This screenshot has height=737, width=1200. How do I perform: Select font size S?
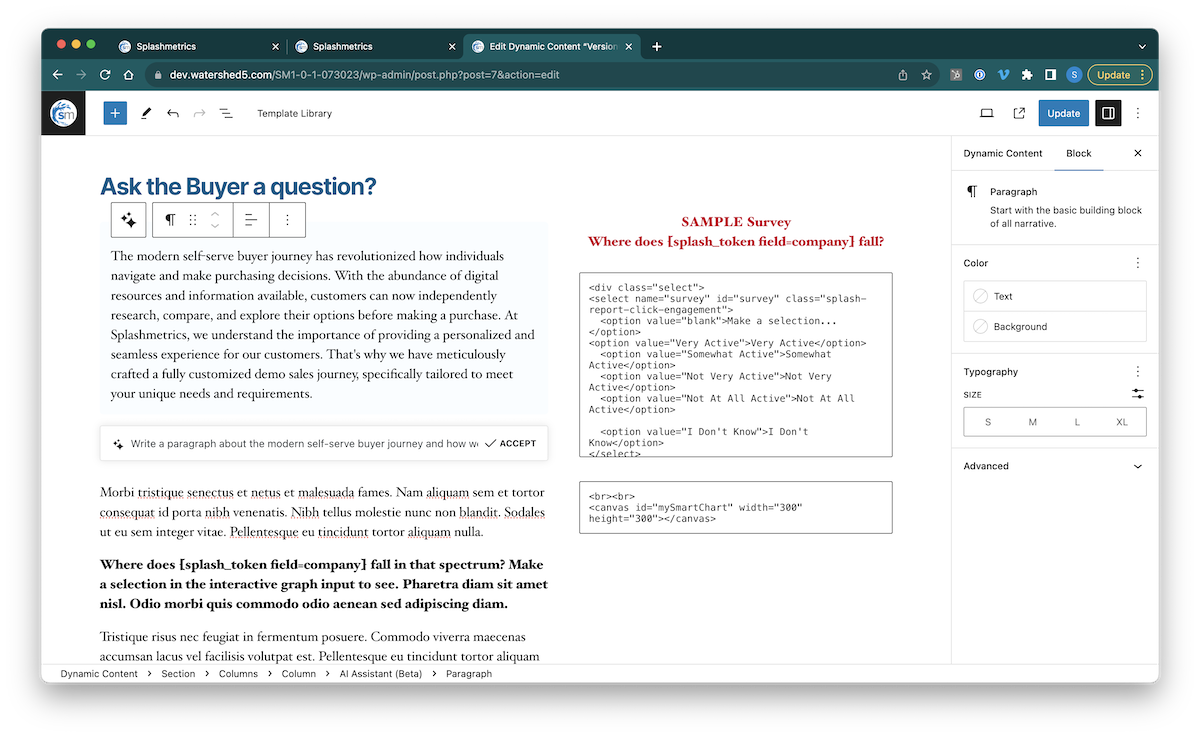click(988, 422)
